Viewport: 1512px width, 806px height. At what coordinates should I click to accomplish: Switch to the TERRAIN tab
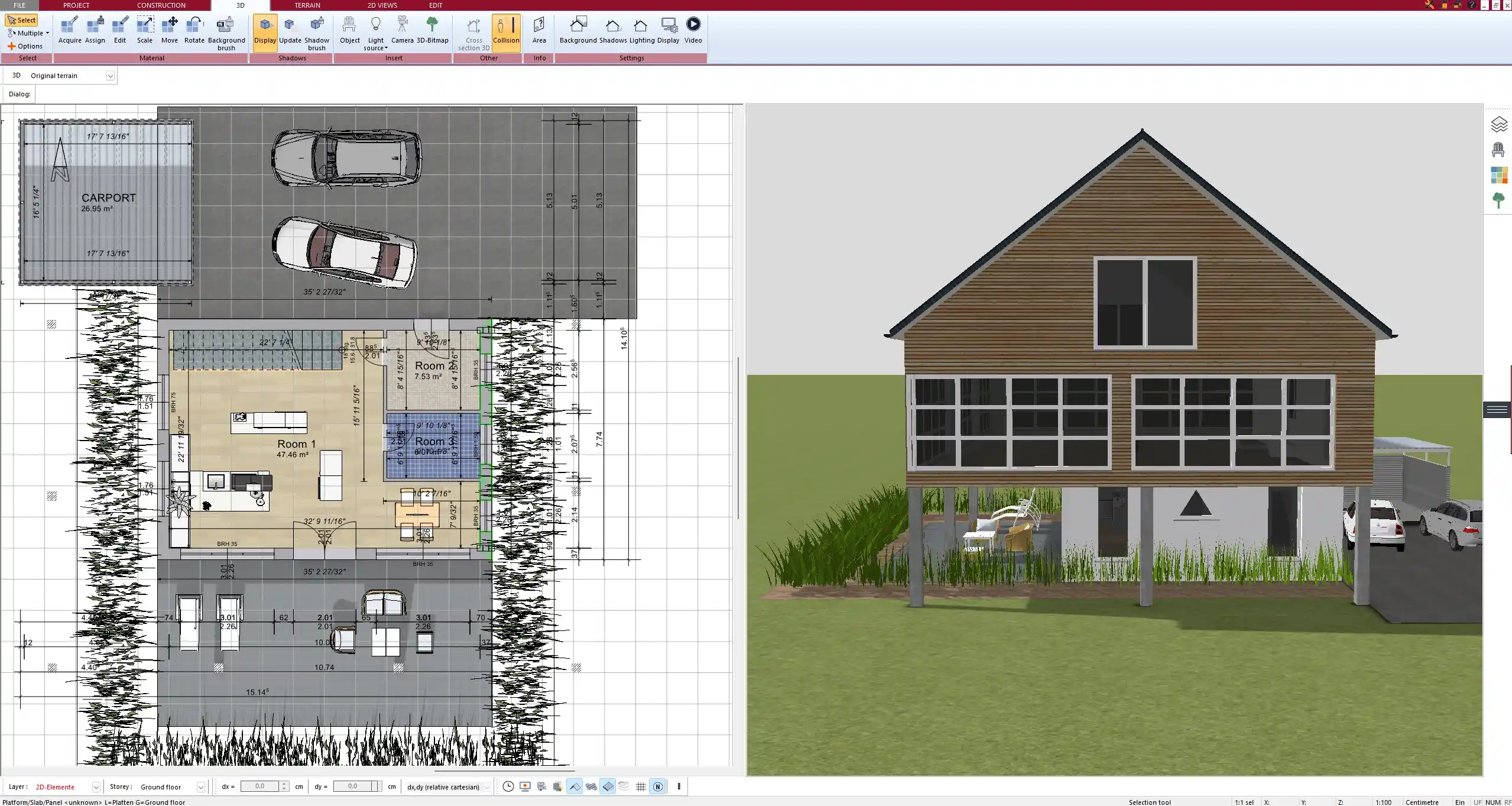click(x=307, y=5)
